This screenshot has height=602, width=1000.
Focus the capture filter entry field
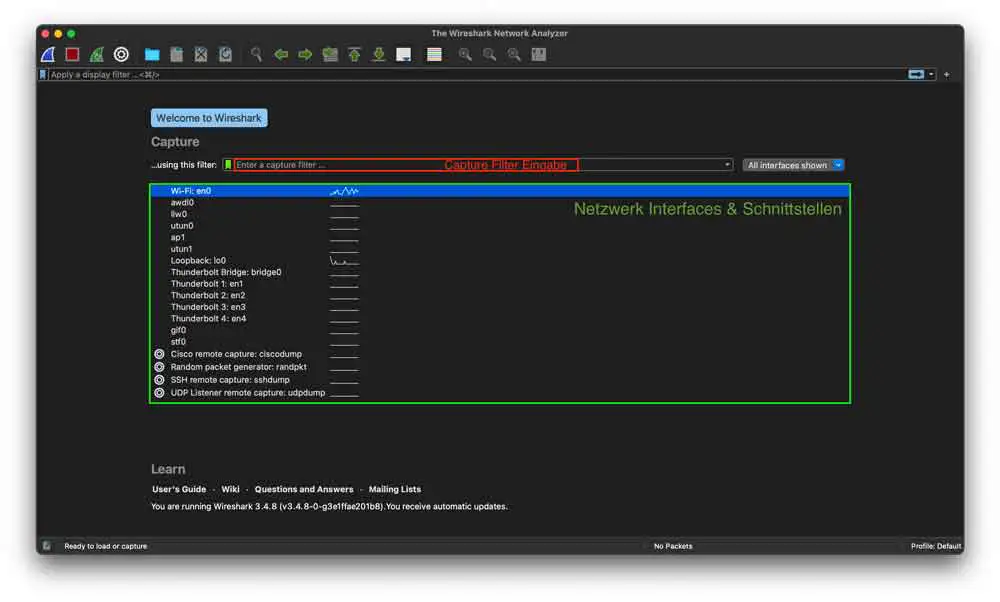point(477,165)
